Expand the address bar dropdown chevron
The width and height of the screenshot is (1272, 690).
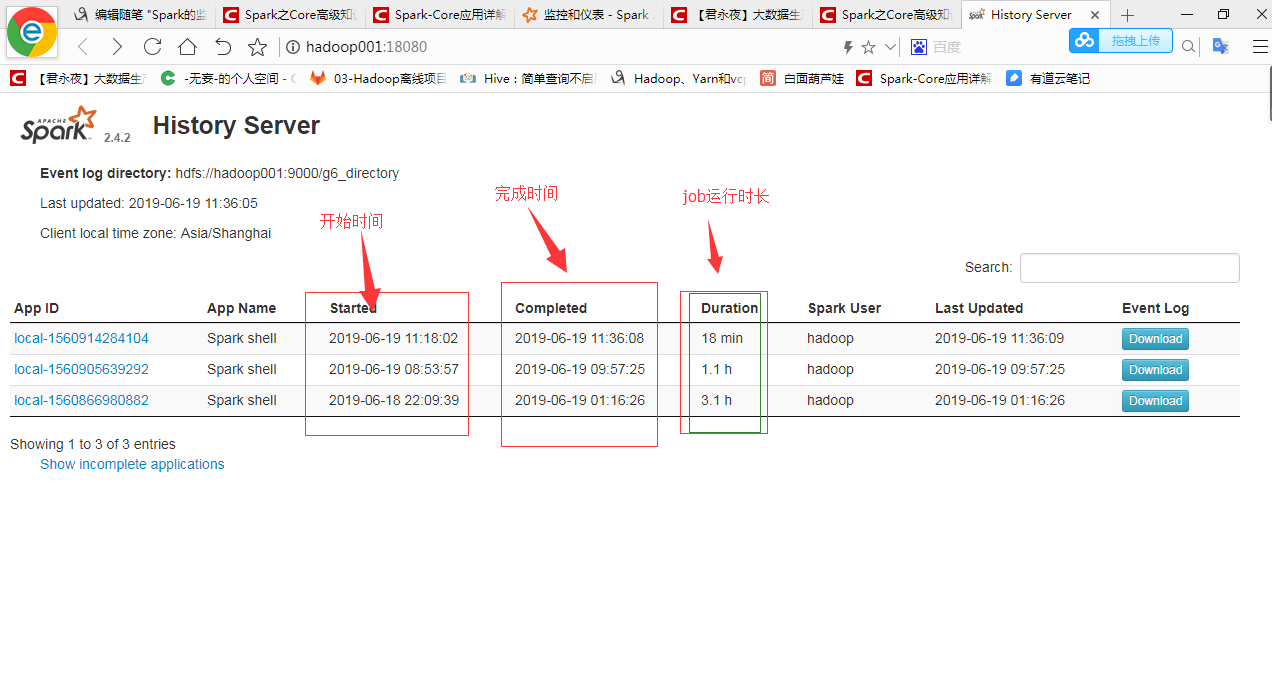pos(890,47)
